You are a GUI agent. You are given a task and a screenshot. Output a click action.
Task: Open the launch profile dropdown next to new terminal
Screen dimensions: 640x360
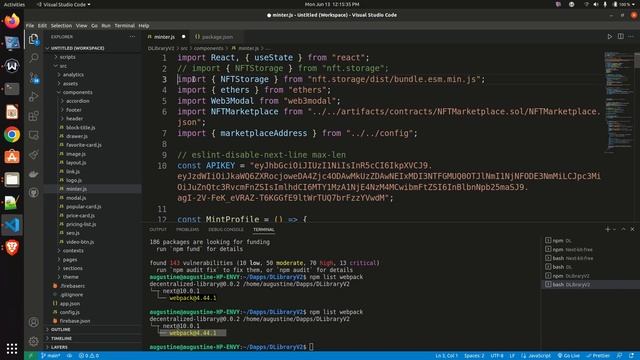click(x=614, y=229)
